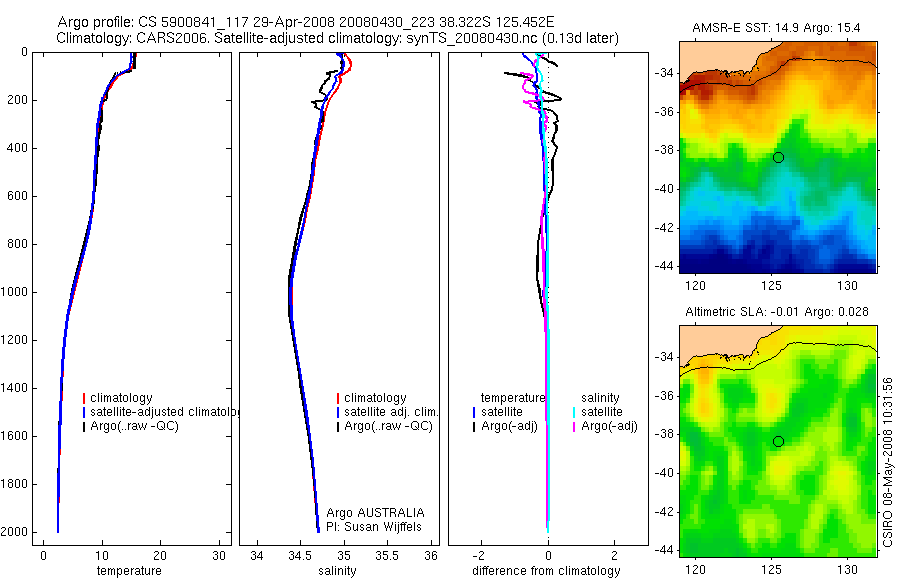The height and width of the screenshot is (580, 900).
Task: Click magenta Argo(-adj) salinity legend marker
Action: [574, 427]
